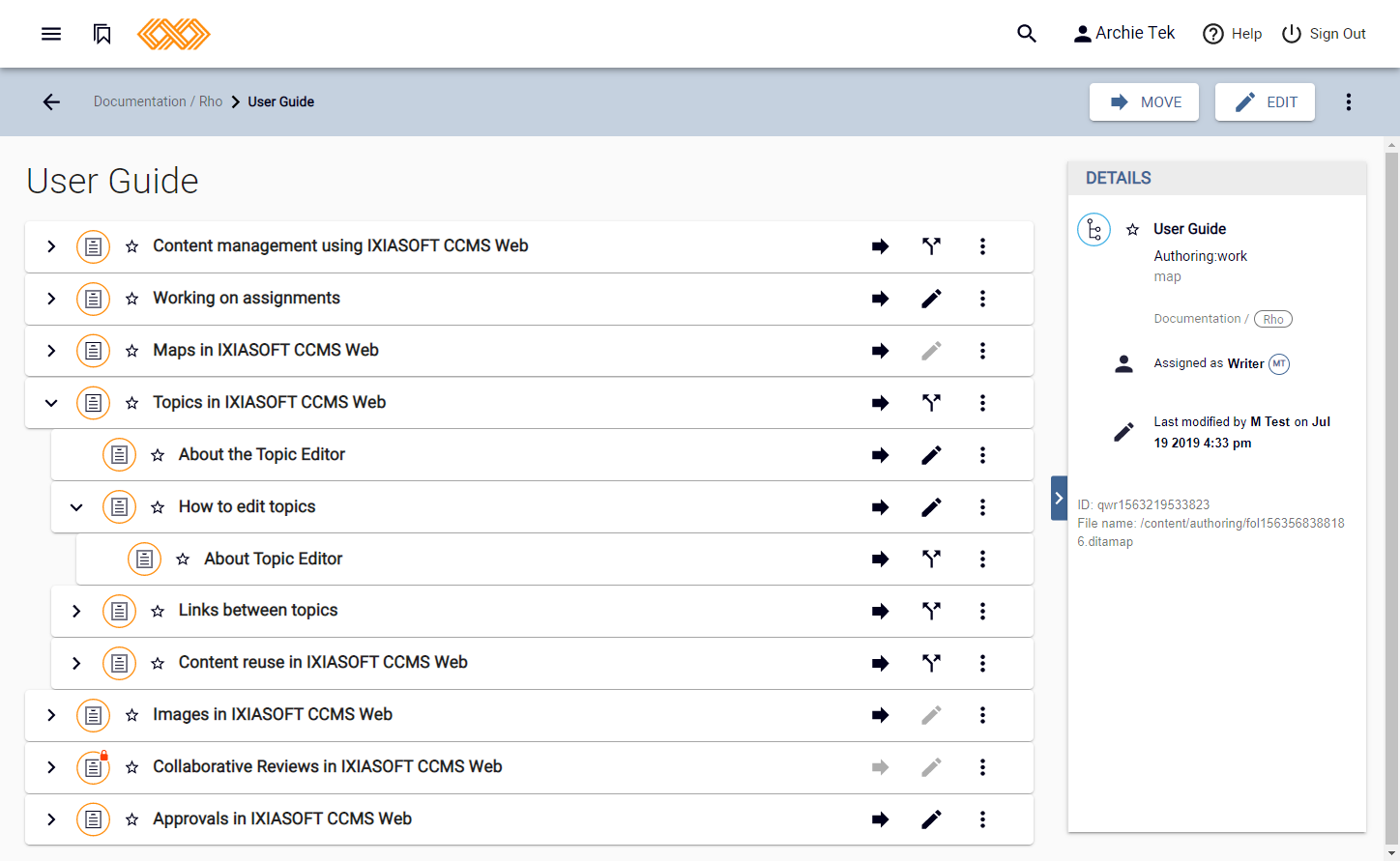Open the About Topic Editor topic title
The height and width of the screenshot is (861, 1400).
click(274, 559)
